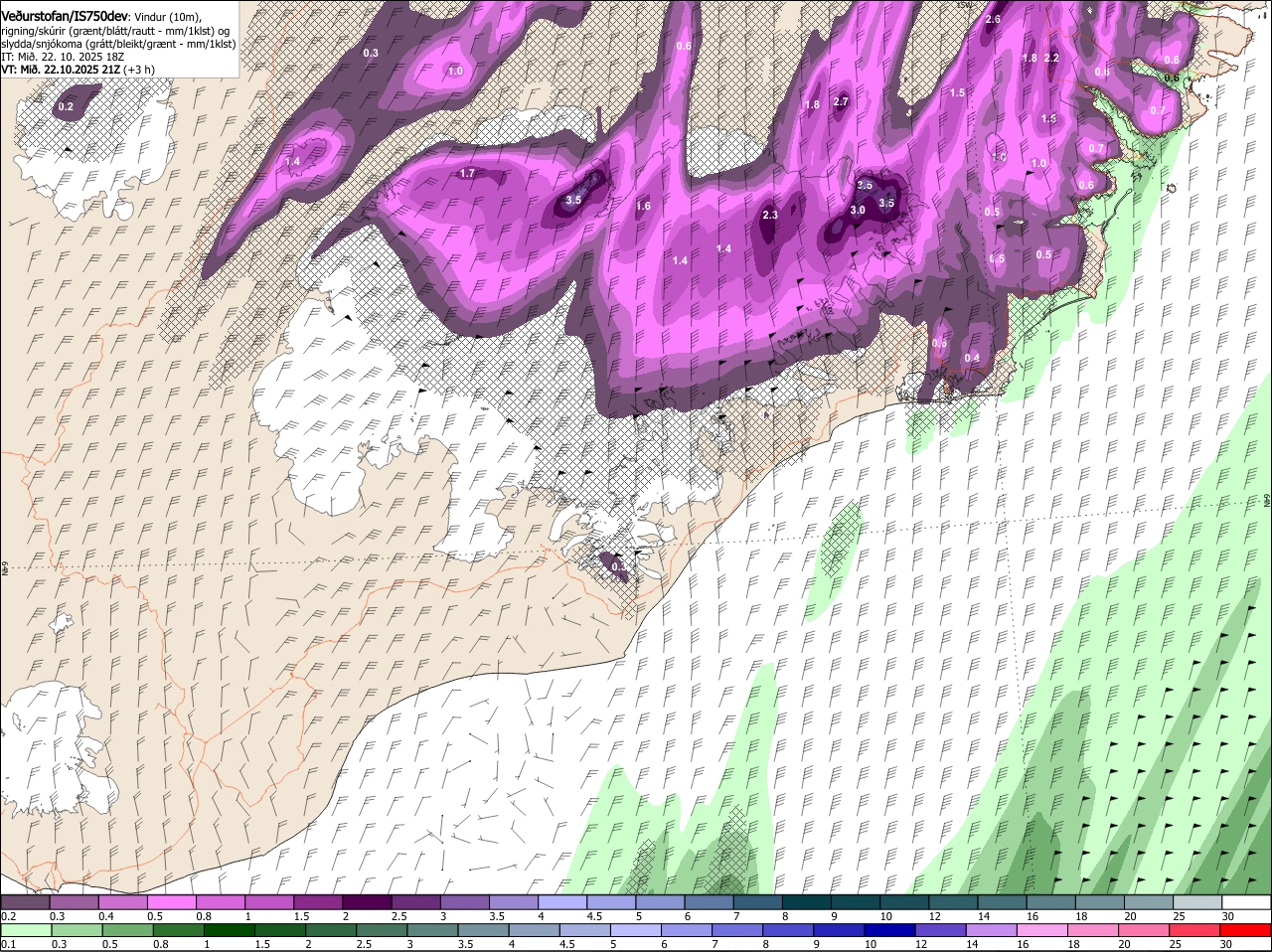Click the 0.2 precipitation value on the map
The image size is (1272, 952).
coord(66,106)
